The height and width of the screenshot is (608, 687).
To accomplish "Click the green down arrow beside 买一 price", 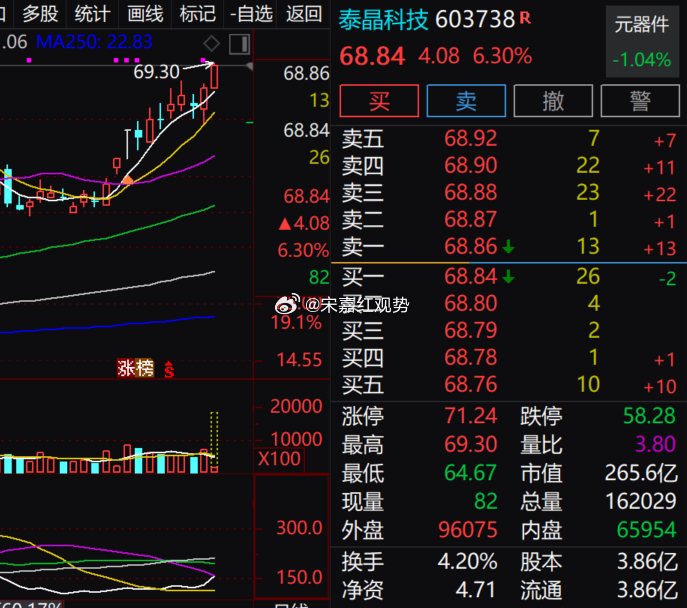I will [x=508, y=277].
